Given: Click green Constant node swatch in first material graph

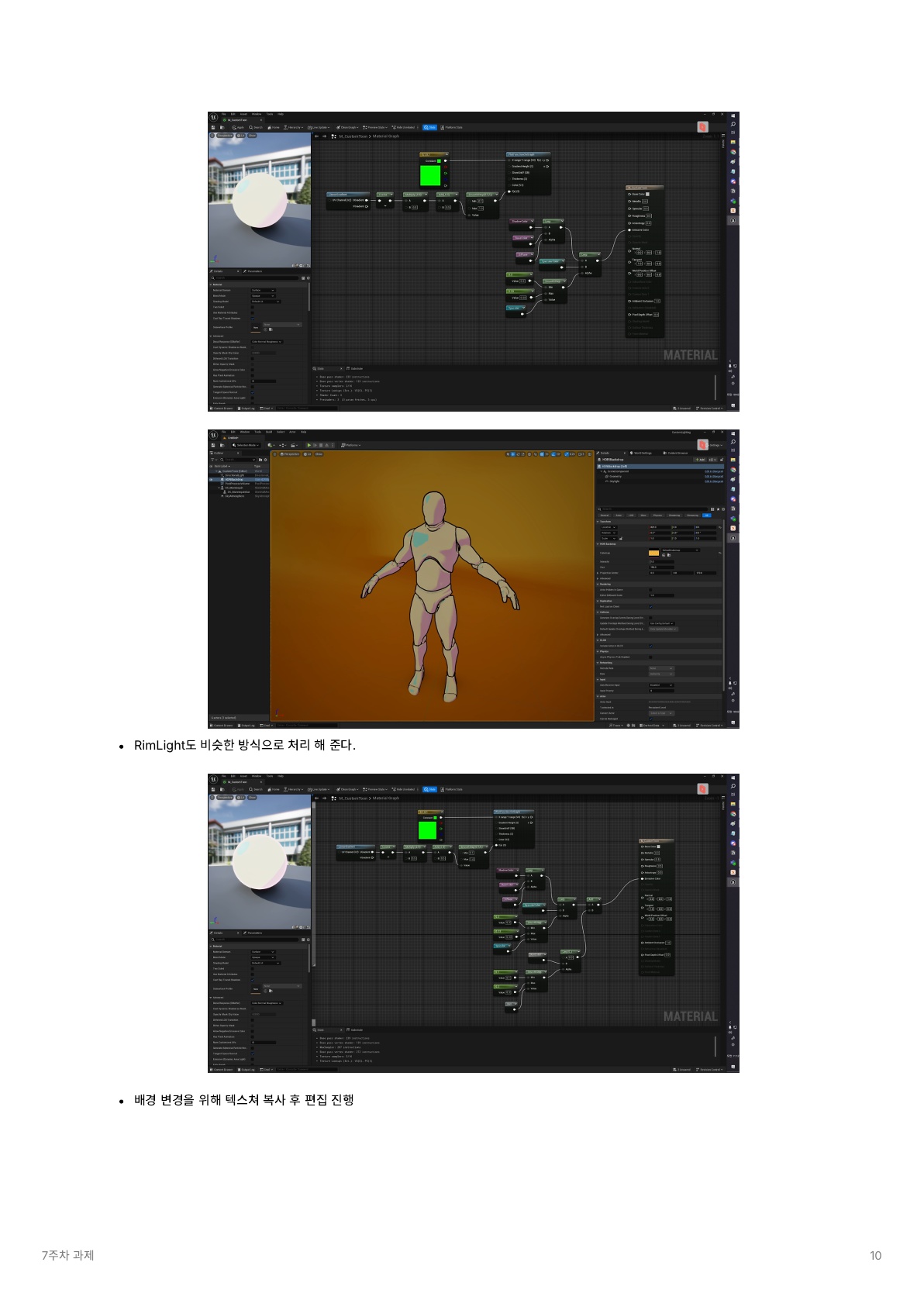Looking at the screenshot, I should (430, 175).
